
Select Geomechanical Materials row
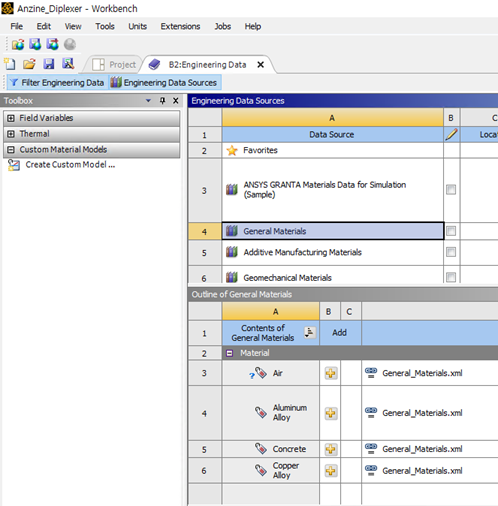333,276
